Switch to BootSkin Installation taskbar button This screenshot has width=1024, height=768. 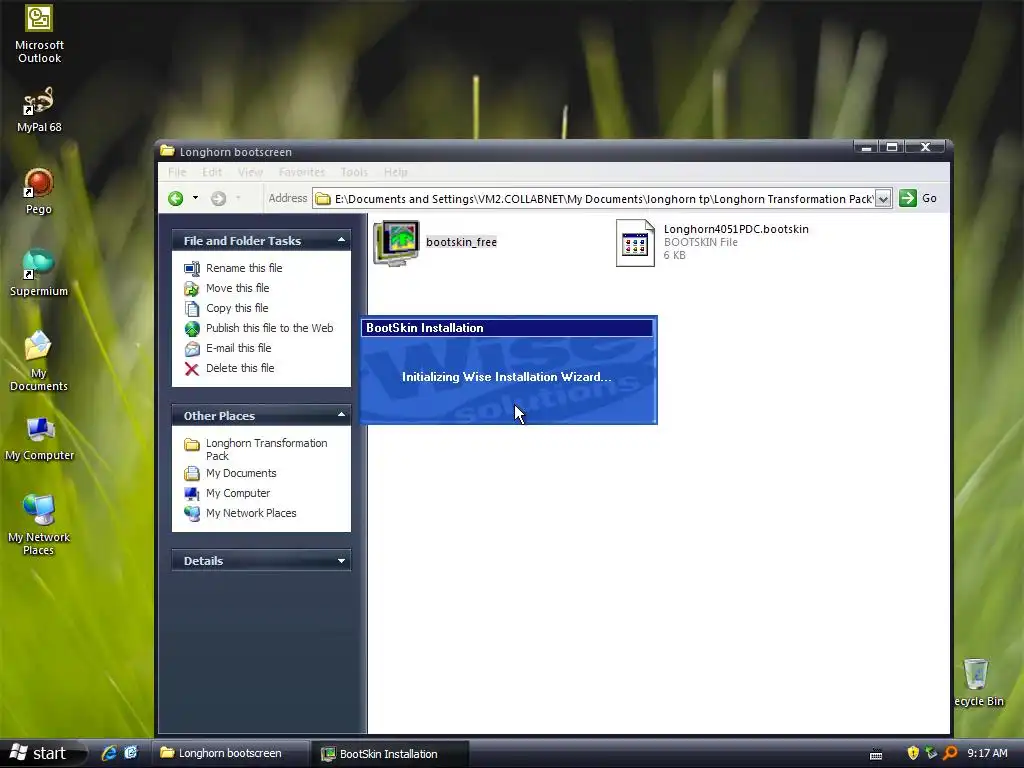pyautogui.click(x=389, y=754)
